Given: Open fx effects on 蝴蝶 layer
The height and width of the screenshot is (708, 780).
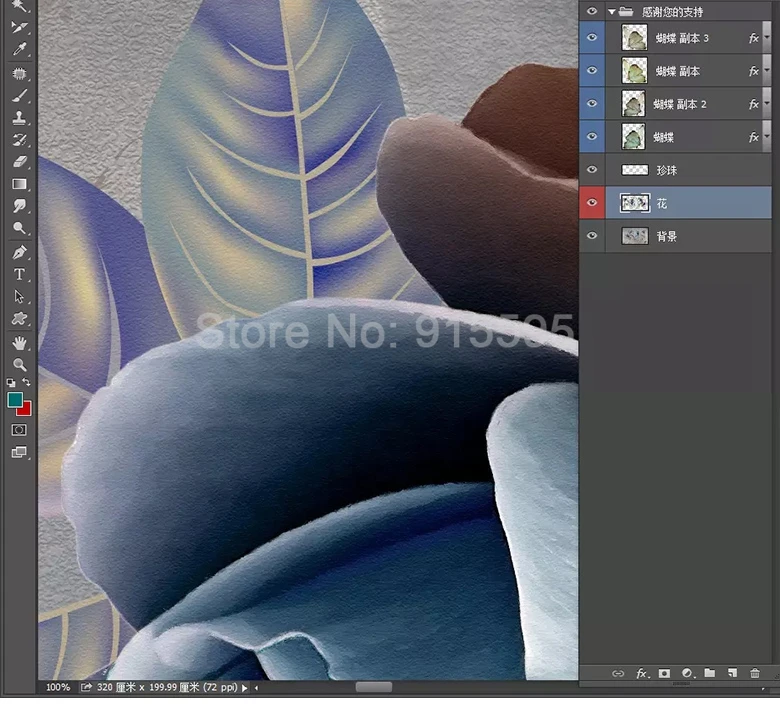Looking at the screenshot, I should click(x=753, y=137).
